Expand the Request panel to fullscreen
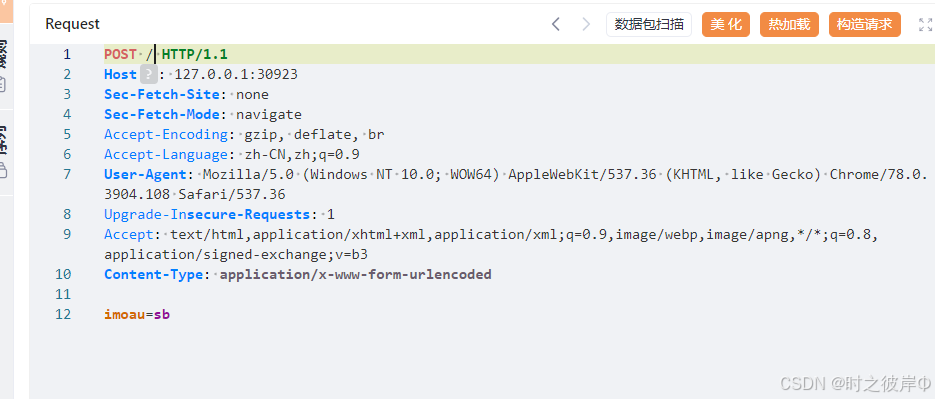 coord(925,24)
